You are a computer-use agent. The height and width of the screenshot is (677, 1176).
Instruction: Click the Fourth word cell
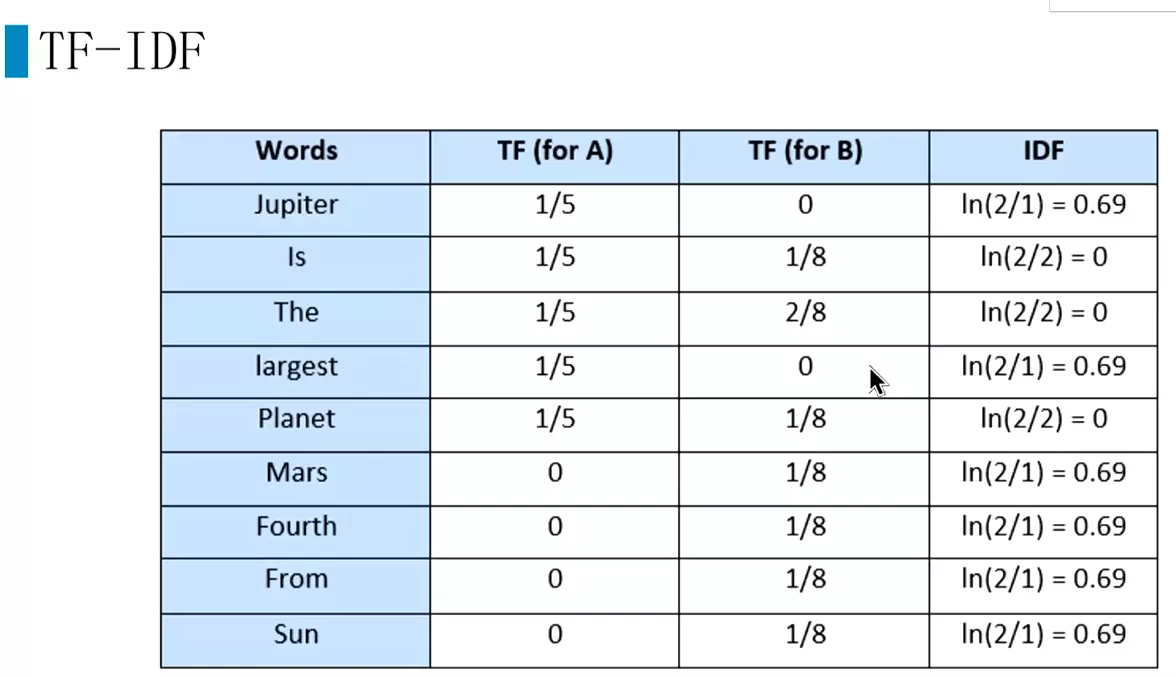point(296,532)
